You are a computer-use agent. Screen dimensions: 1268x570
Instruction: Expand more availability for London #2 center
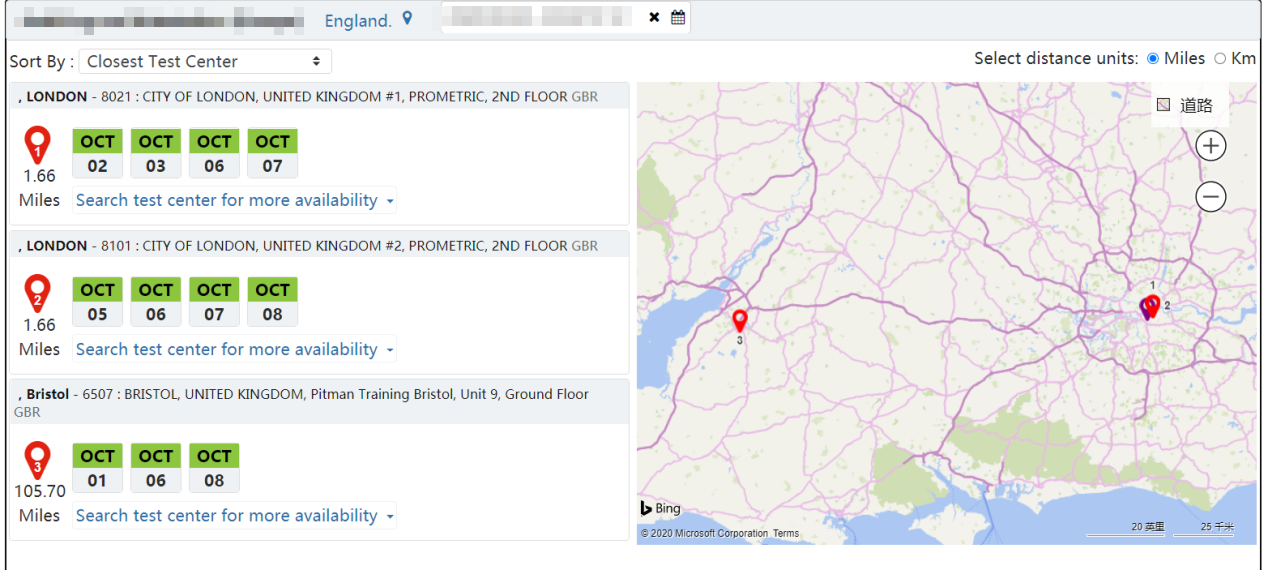click(235, 349)
